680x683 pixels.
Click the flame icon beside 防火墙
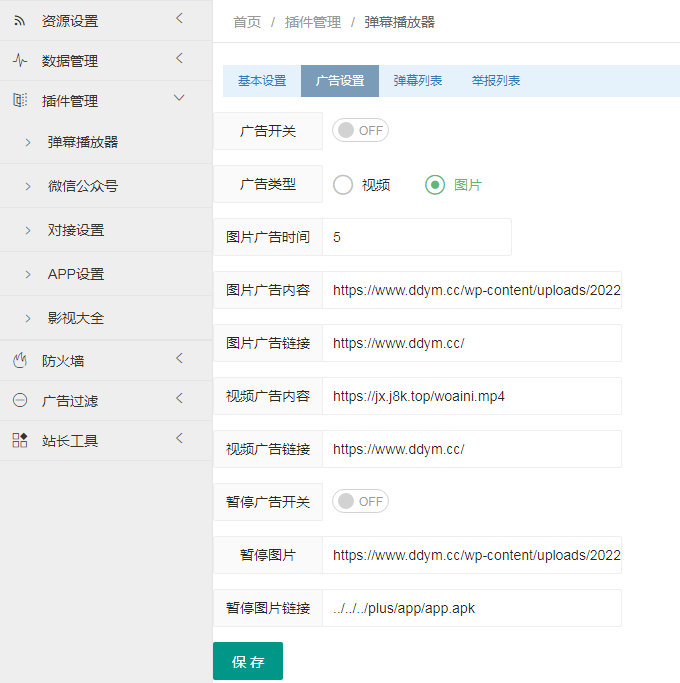click(x=20, y=361)
